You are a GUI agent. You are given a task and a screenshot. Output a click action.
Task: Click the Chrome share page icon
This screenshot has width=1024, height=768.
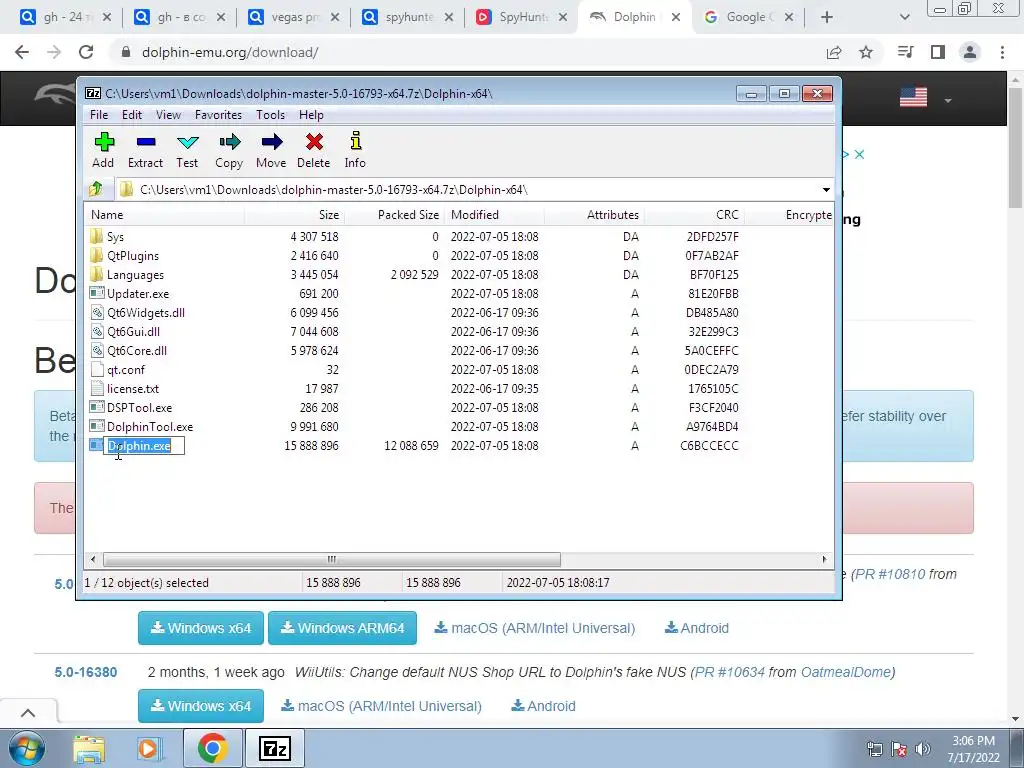click(x=834, y=52)
